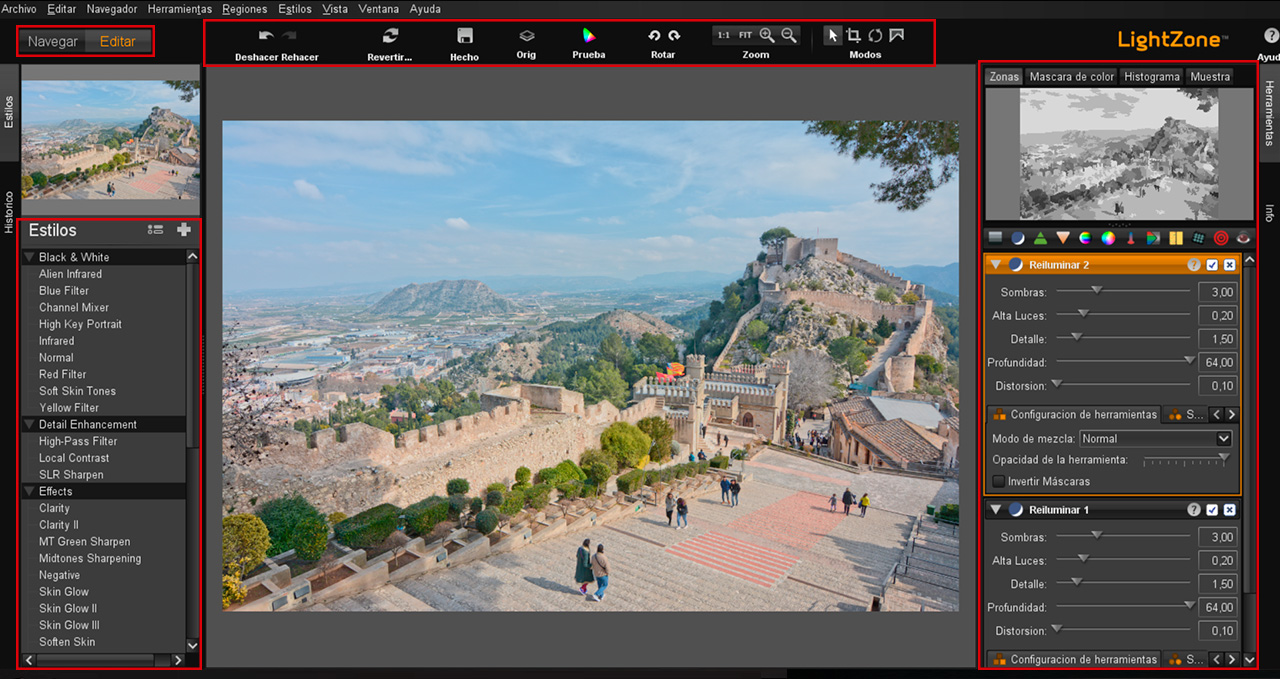Open the Red-Eye removal tool
Image resolution: width=1280 pixels, height=679 pixels.
[1245, 237]
